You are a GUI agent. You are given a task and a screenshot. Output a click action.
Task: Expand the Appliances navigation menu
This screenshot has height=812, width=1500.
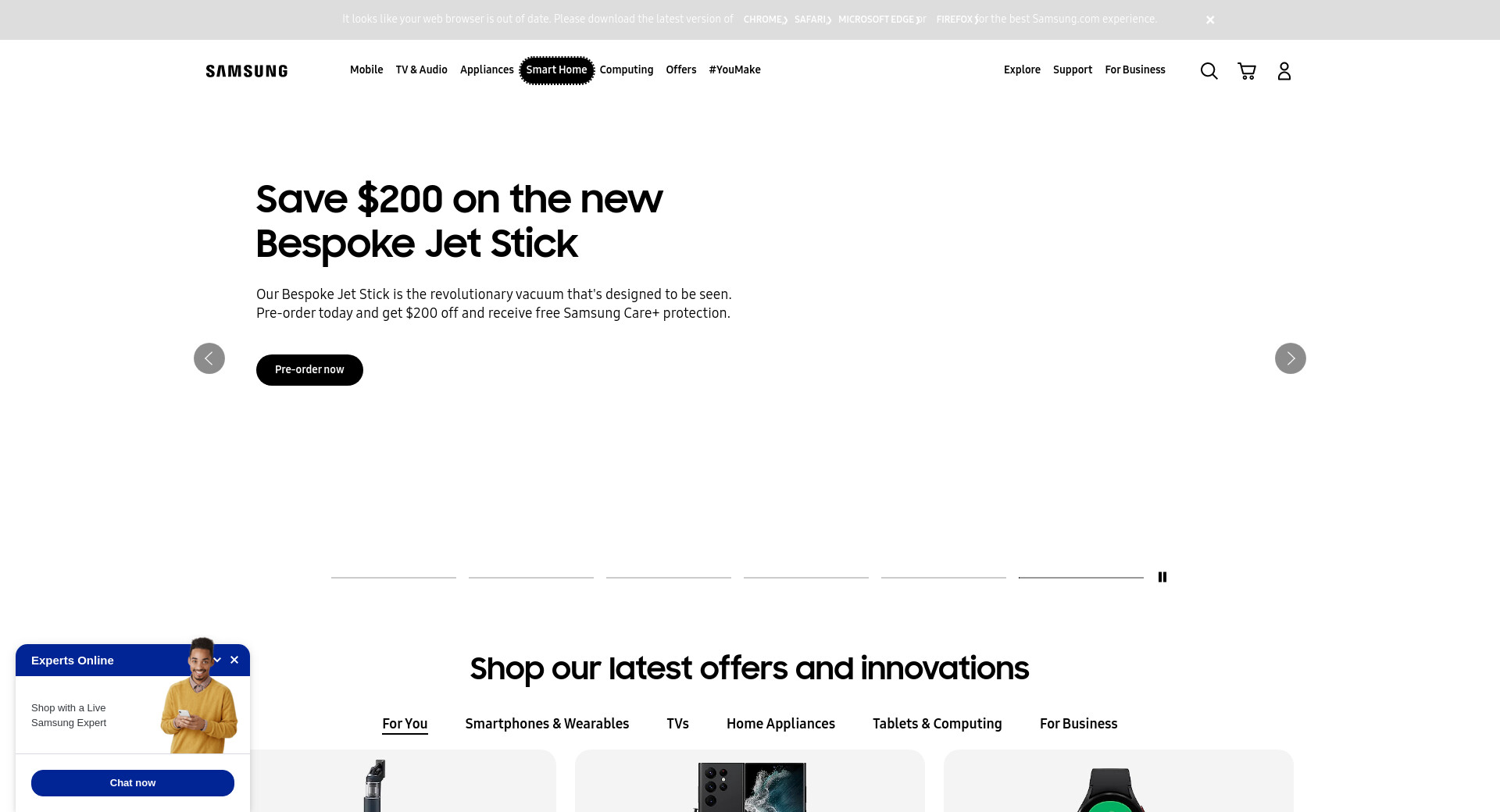tap(487, 69)
